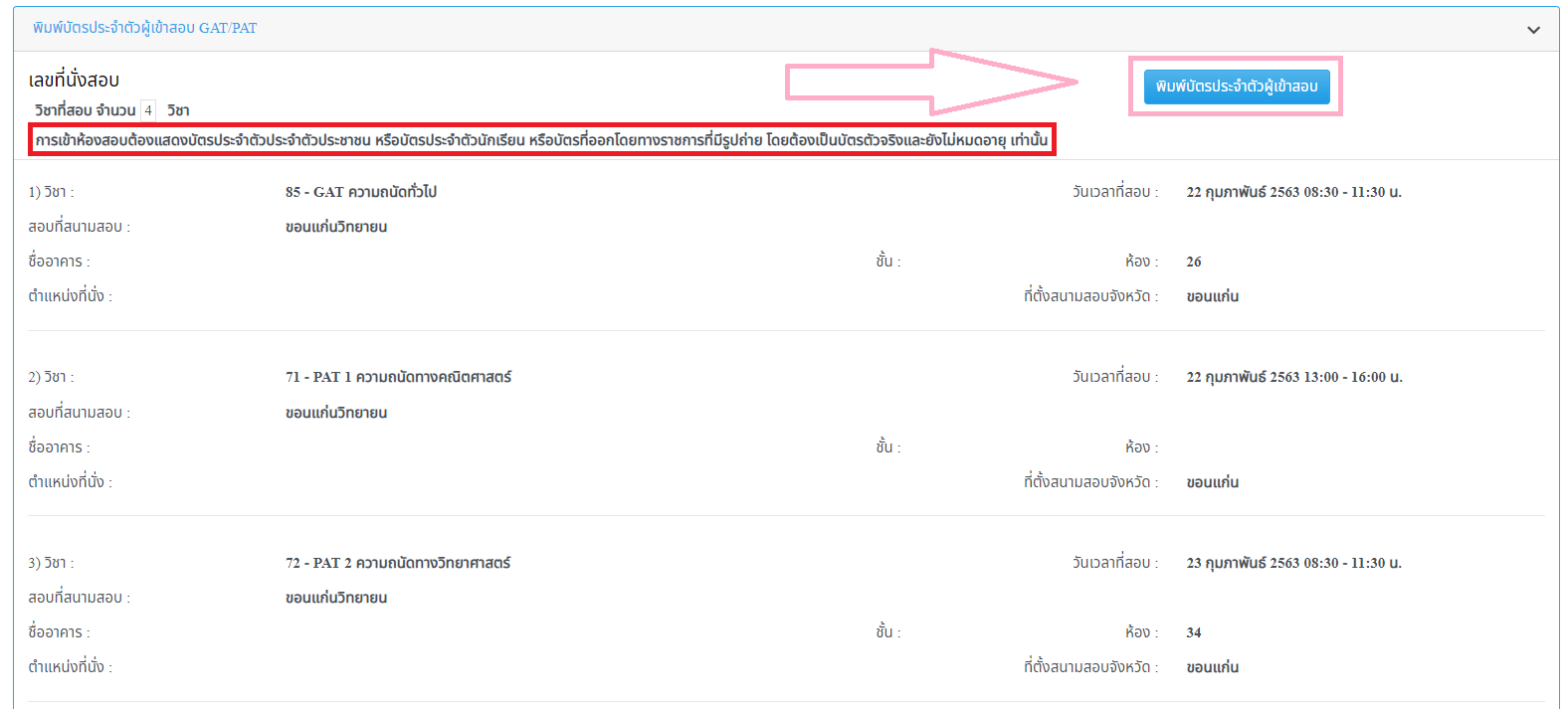Collapse the GAT/PAT panel with the chevron

1533,30
